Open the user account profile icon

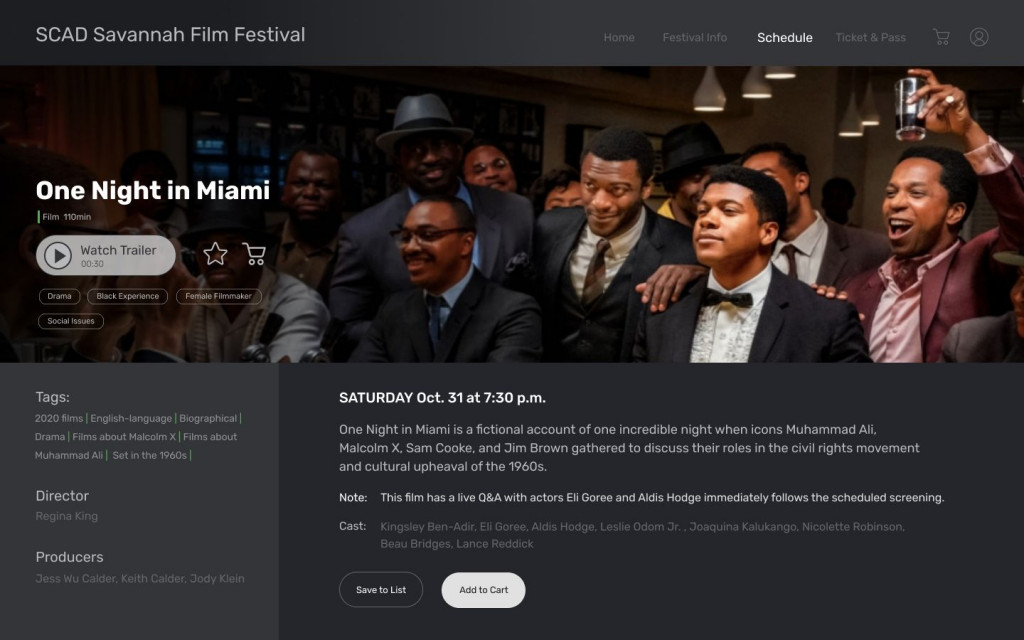[x=979, y=36]
